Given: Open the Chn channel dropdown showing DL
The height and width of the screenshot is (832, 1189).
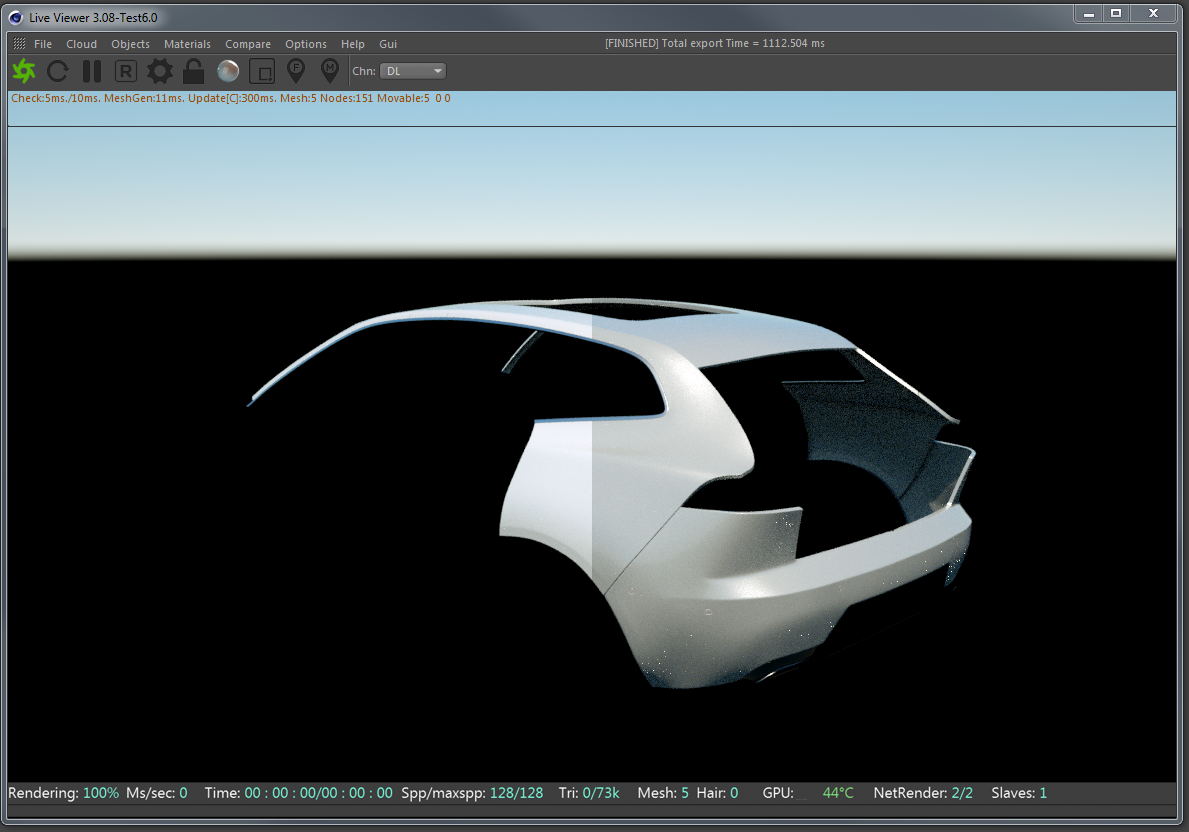Looking at the screenshot, I should click(x=413, y=71).
